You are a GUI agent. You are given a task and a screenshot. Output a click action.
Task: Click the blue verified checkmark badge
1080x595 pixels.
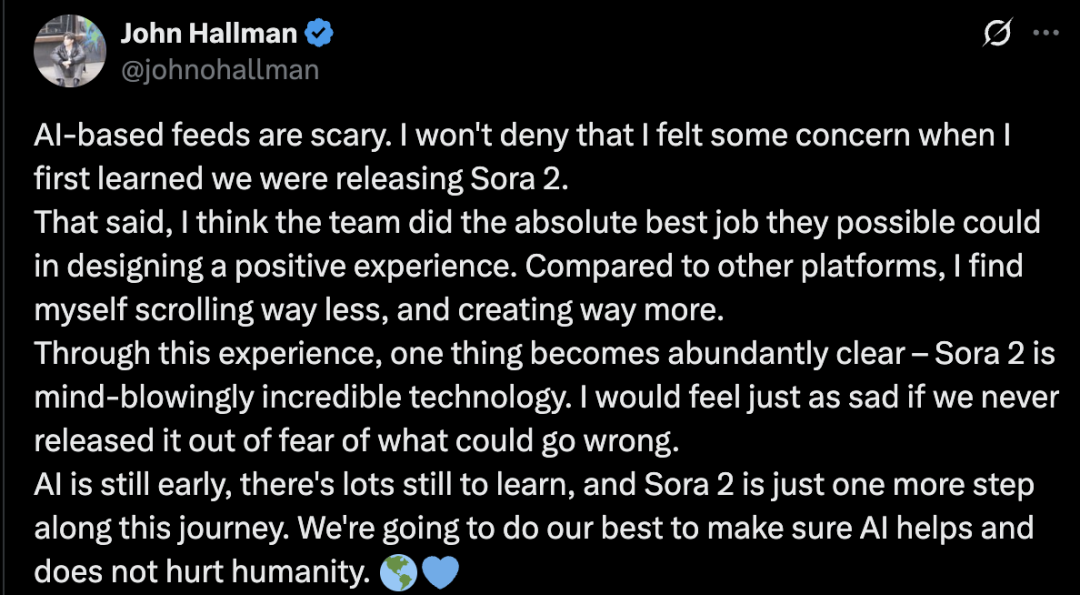coord(319,34)
